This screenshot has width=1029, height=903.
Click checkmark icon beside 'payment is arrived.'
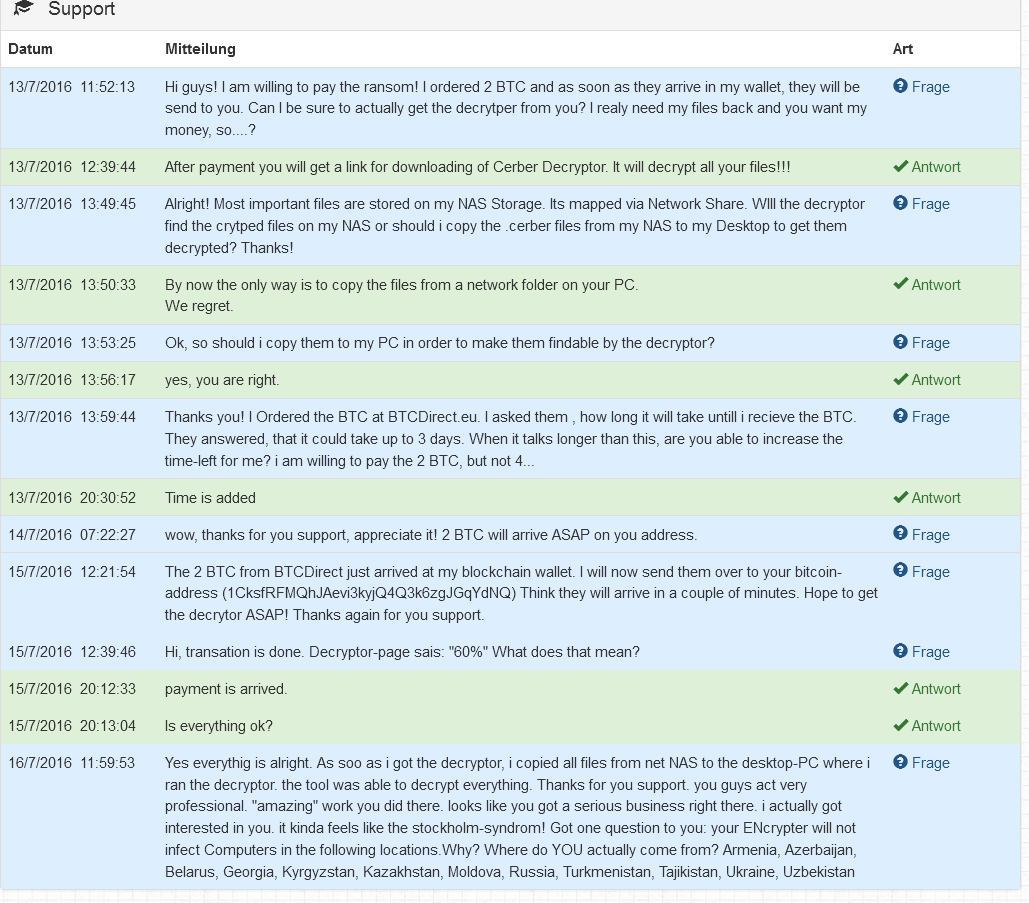tap(900, 689)
